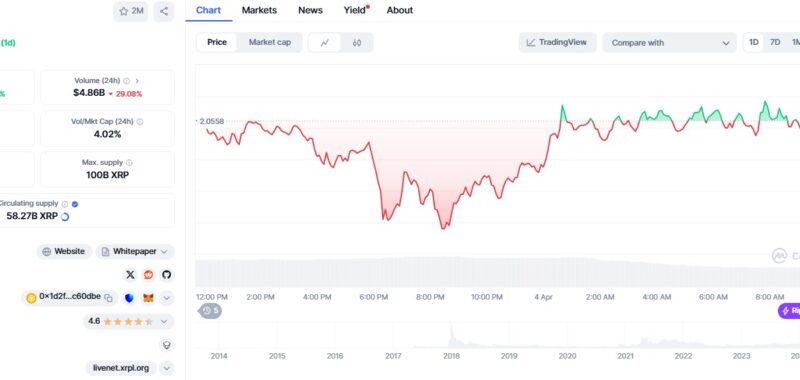Open the Compare with dropdown
The width and height of the screenshot is (800, 380).
coord(669,43)
